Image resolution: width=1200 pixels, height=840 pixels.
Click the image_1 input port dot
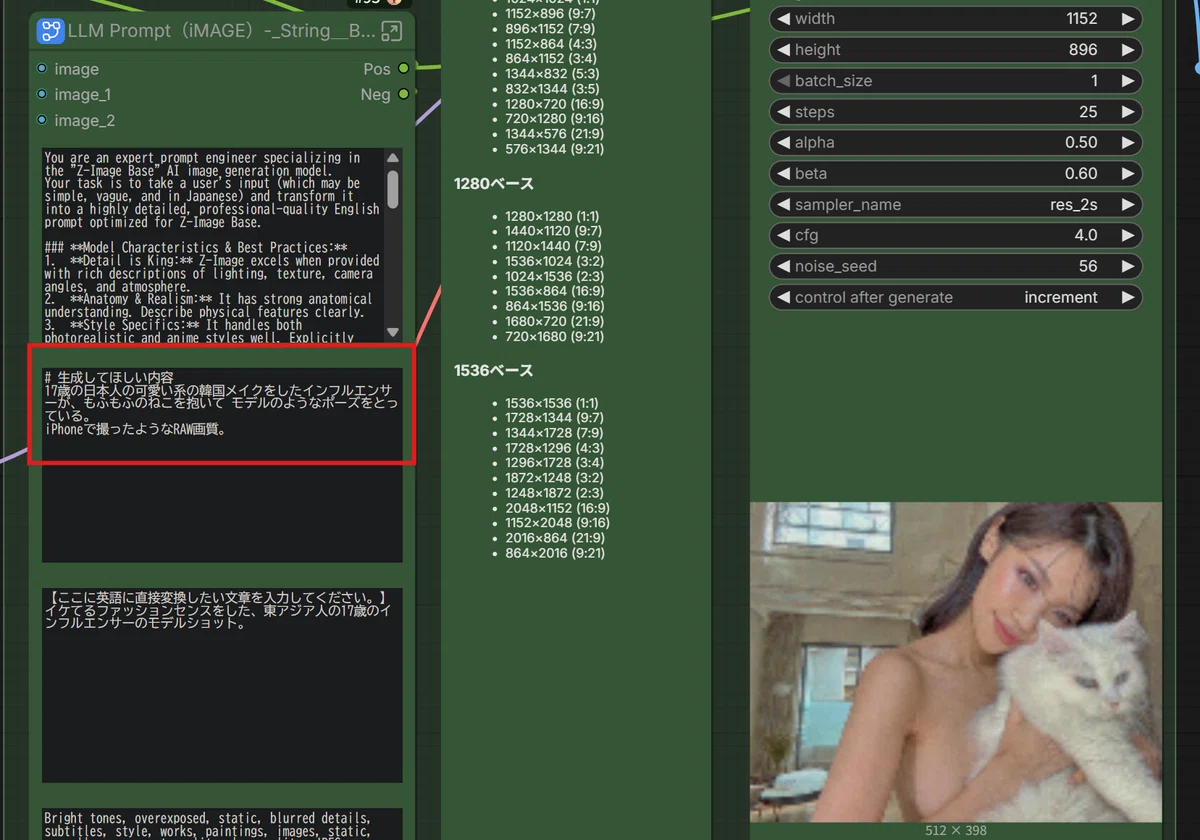coord(41,94)
